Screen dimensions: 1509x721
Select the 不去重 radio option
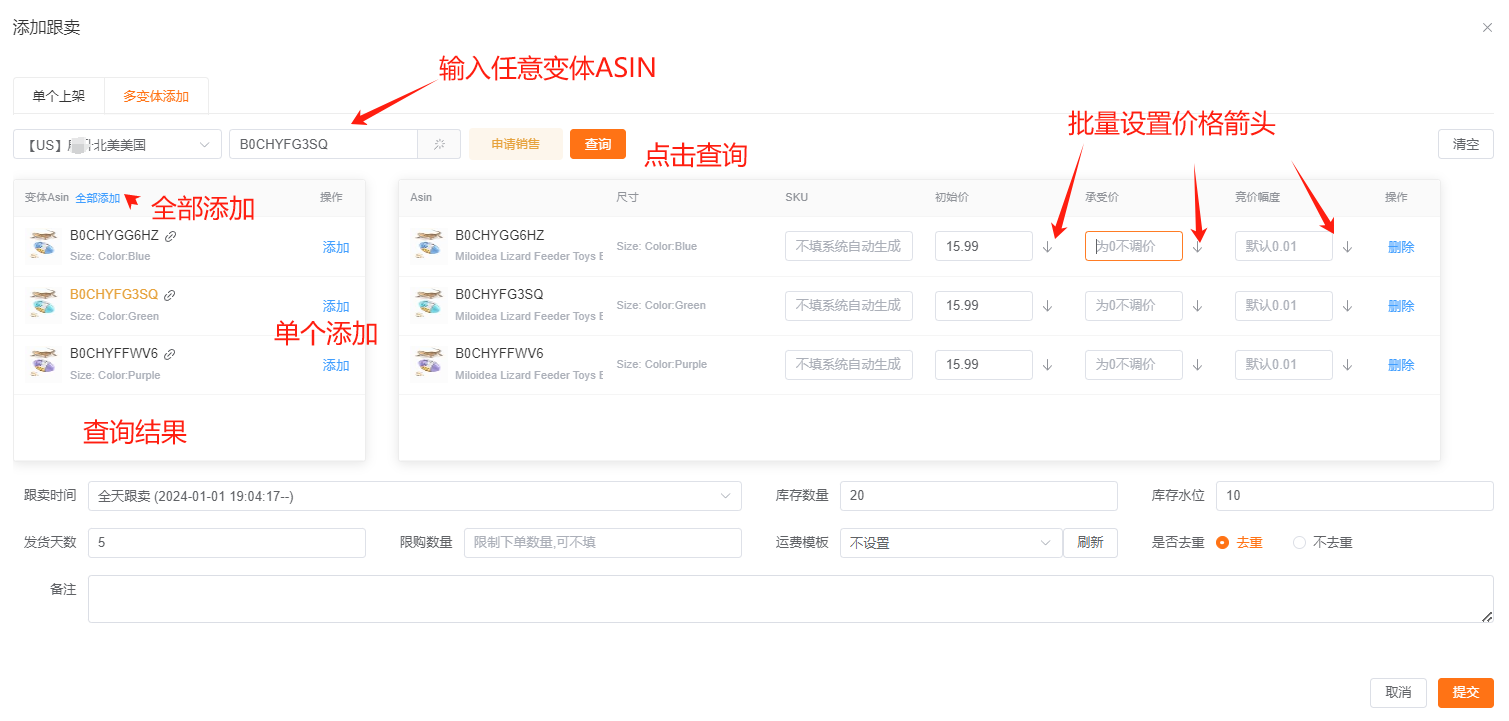pos(1299,543)
